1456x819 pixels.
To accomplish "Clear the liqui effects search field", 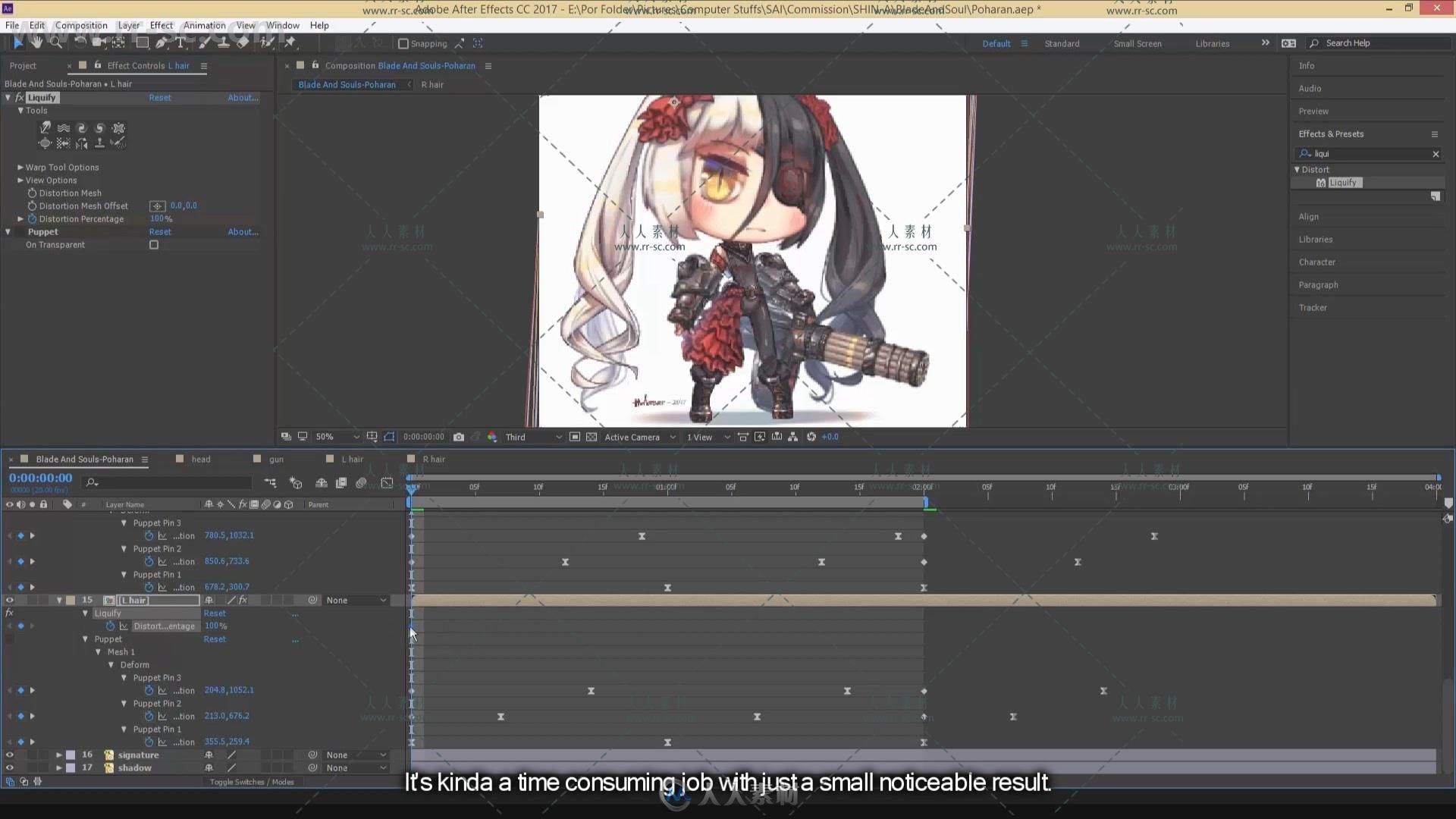I will click(1436, 154).
